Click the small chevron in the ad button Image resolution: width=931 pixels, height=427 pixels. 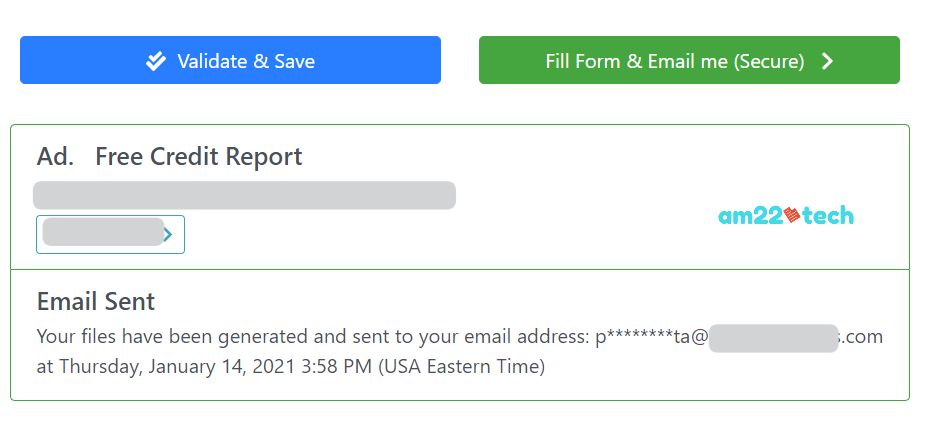click(x=168, y=235)
